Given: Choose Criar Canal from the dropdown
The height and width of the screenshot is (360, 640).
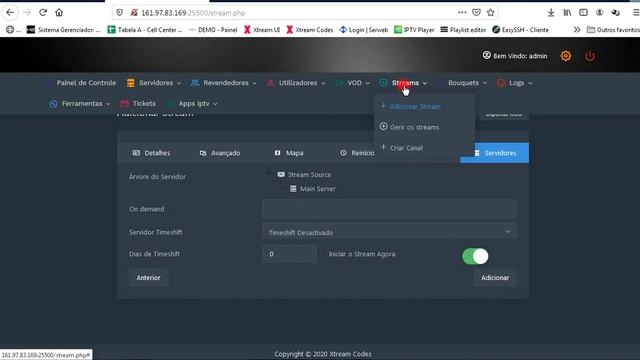Looking at the screenshot, I should pyautogui.click(x=406, y=148).
